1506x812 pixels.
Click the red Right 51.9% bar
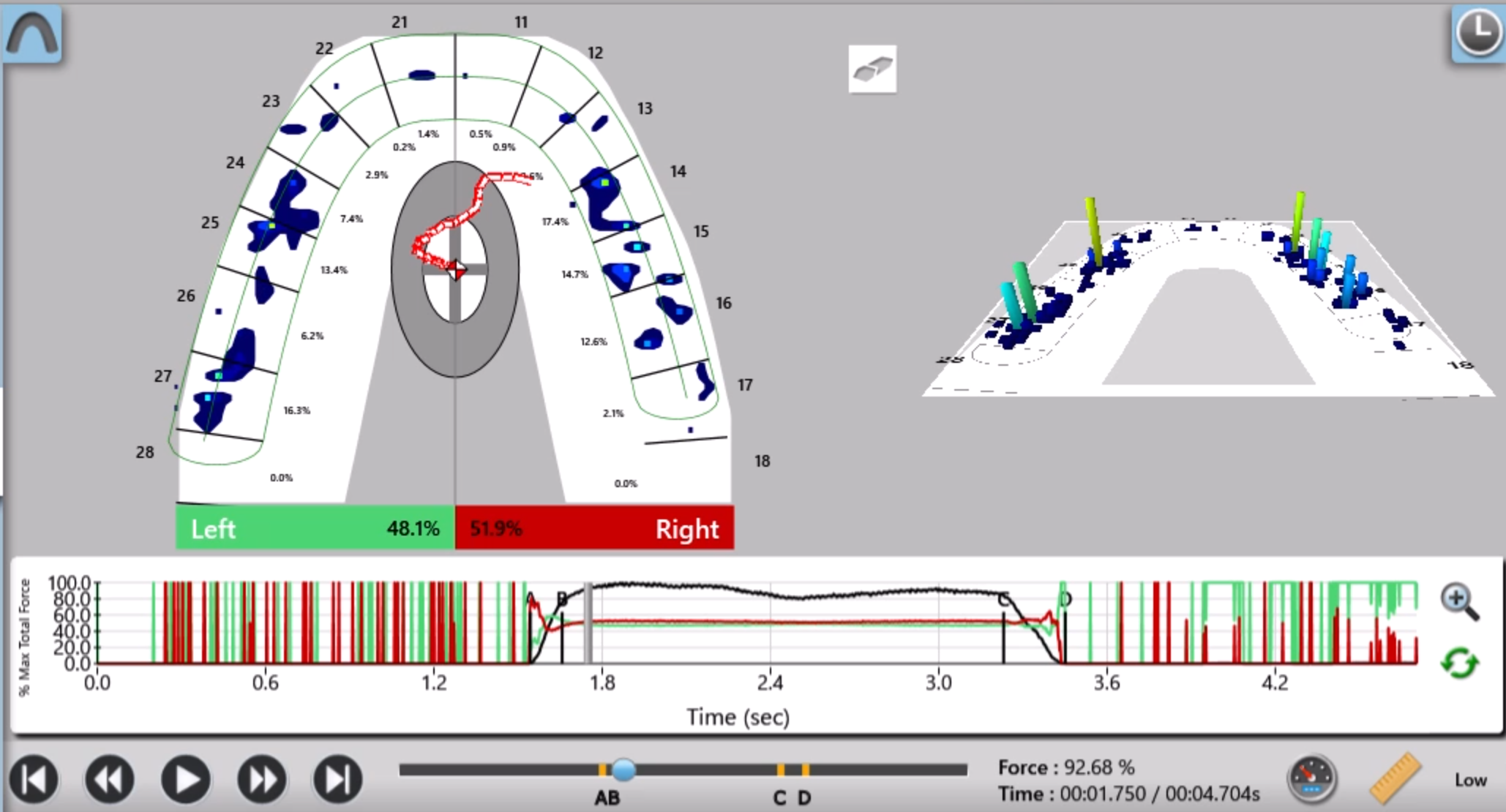coord(594,527)
